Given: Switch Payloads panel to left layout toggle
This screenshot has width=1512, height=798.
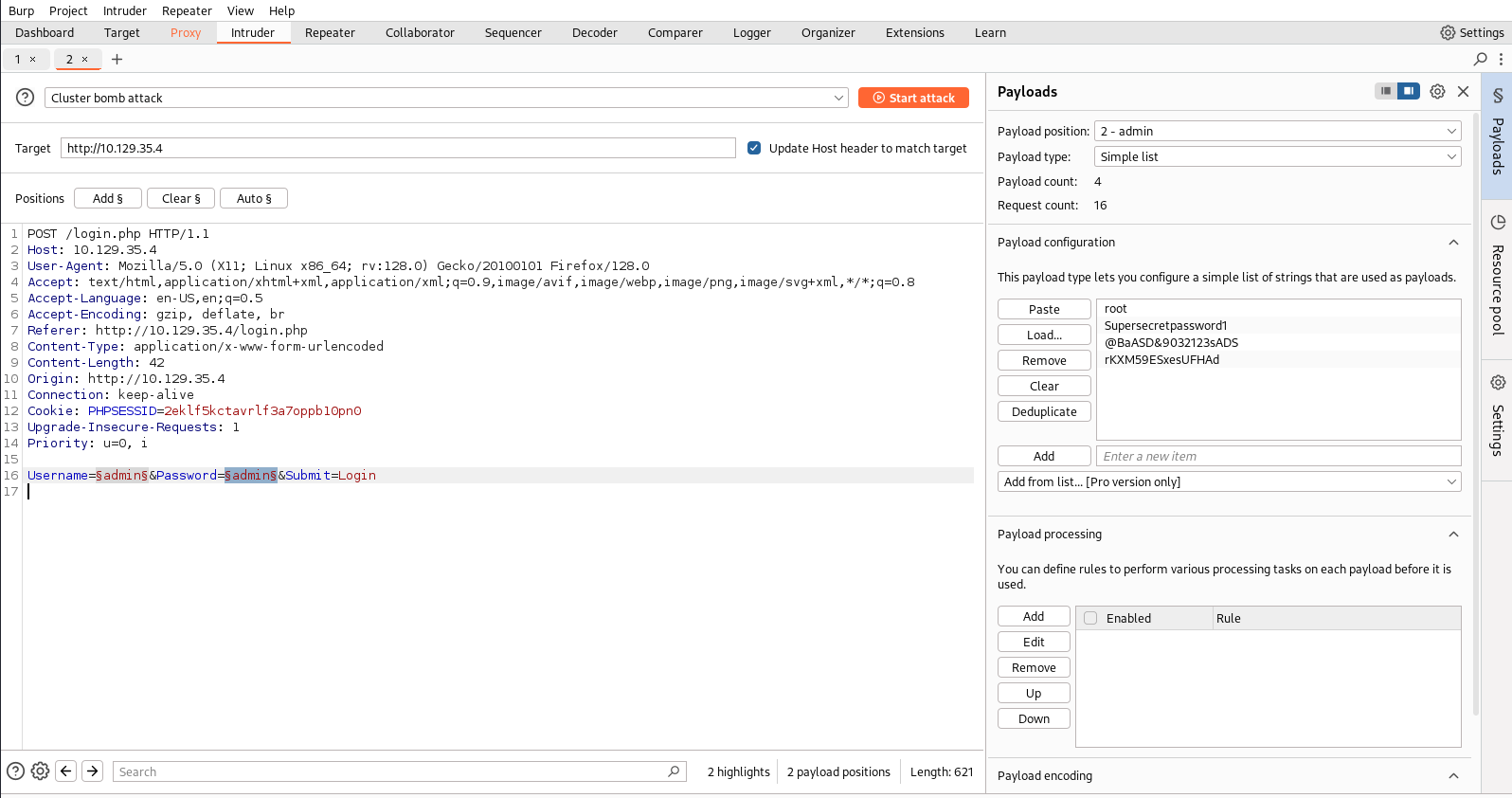Looking at the screenshot, I should (1386, 91).
